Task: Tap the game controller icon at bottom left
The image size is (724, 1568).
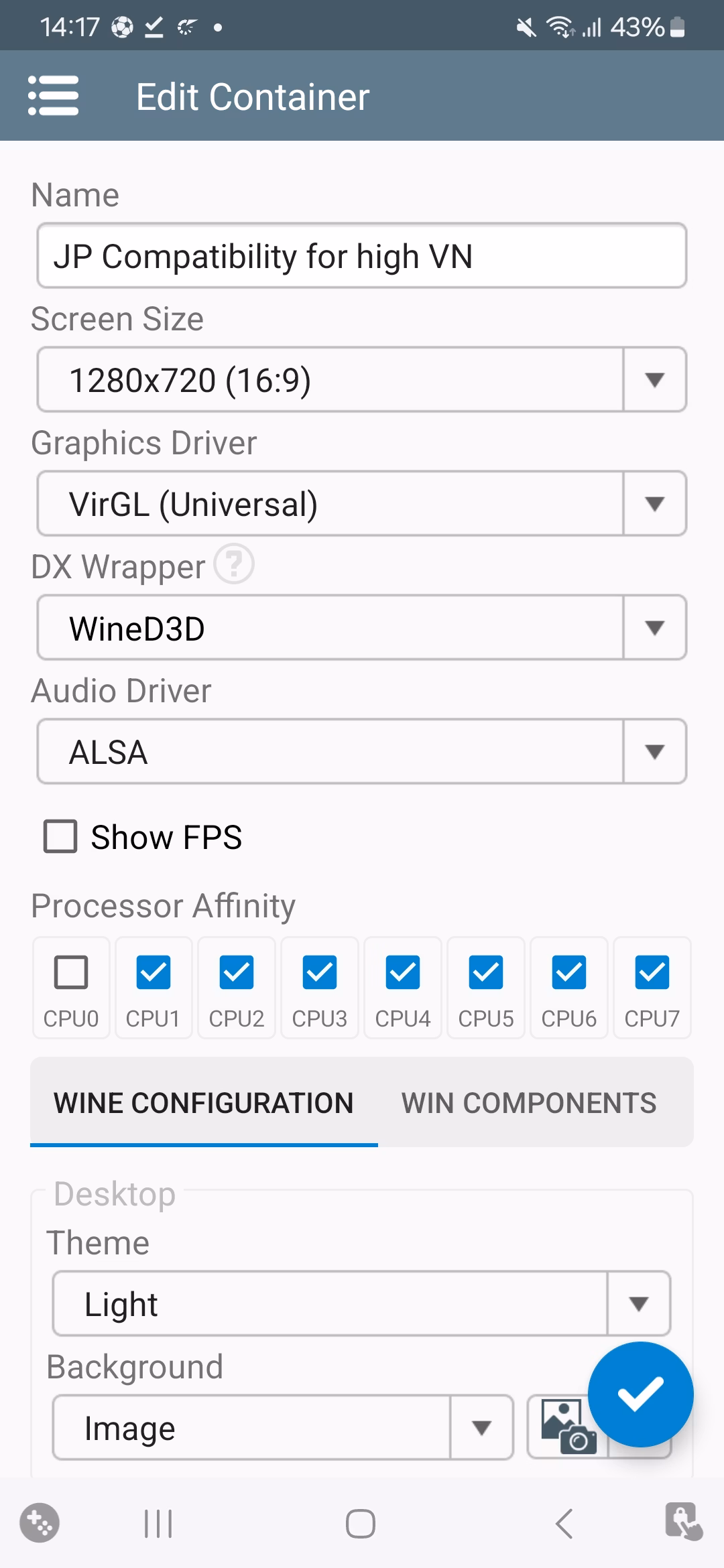Action: pyautogui.click(x=40, y=1523)
